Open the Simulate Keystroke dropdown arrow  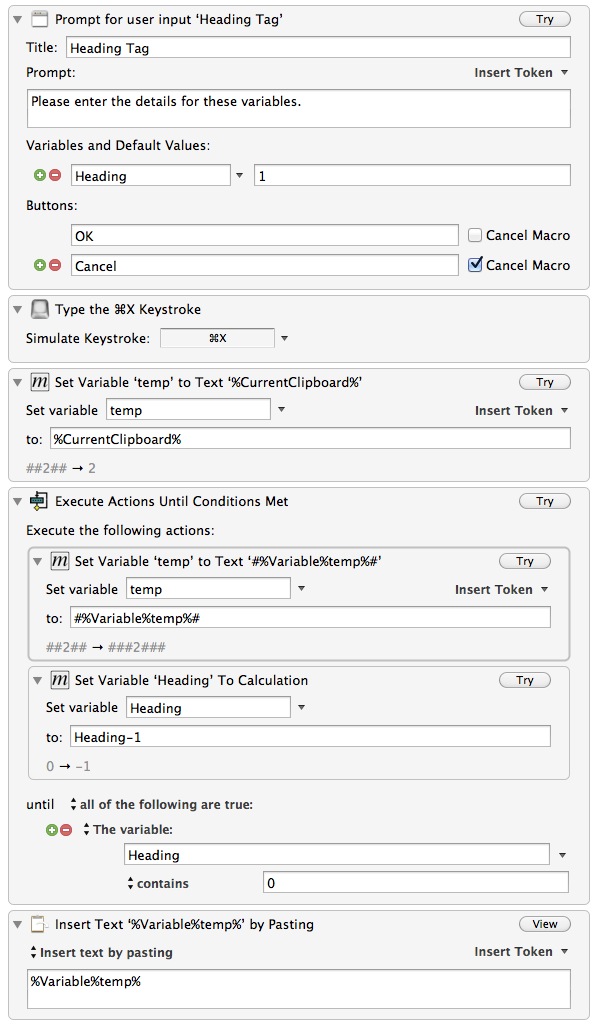click(284, 339)
